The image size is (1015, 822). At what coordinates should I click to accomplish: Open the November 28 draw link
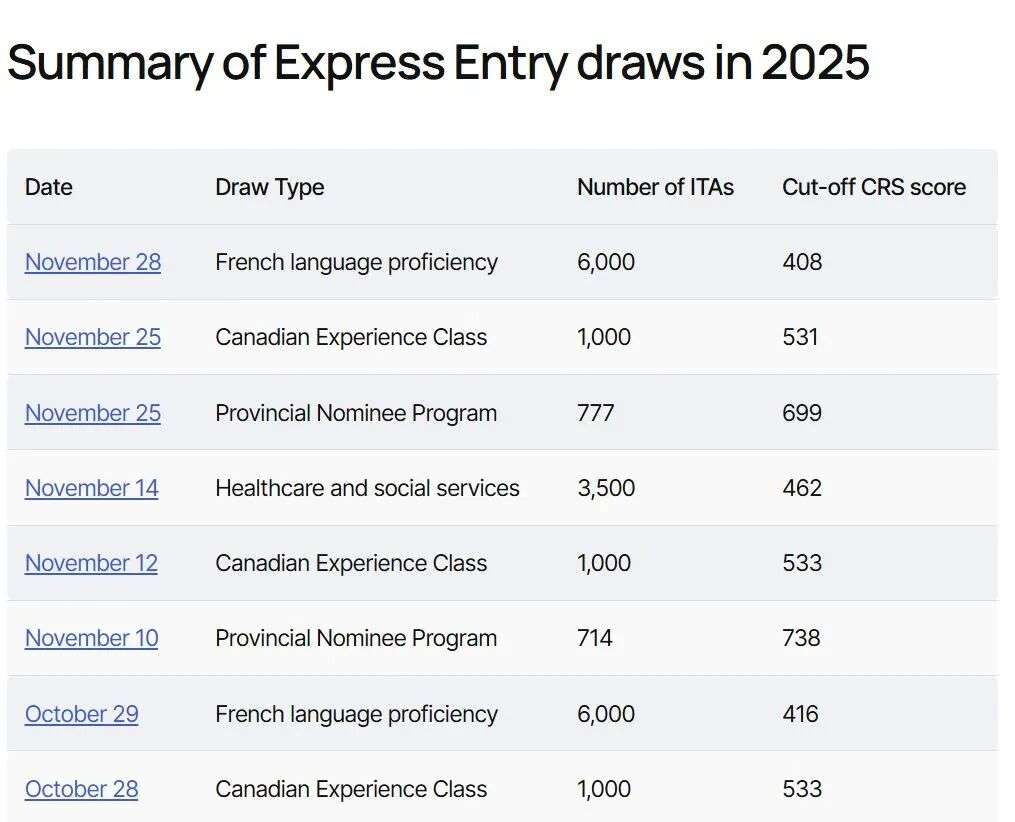(x=92, y=262)
